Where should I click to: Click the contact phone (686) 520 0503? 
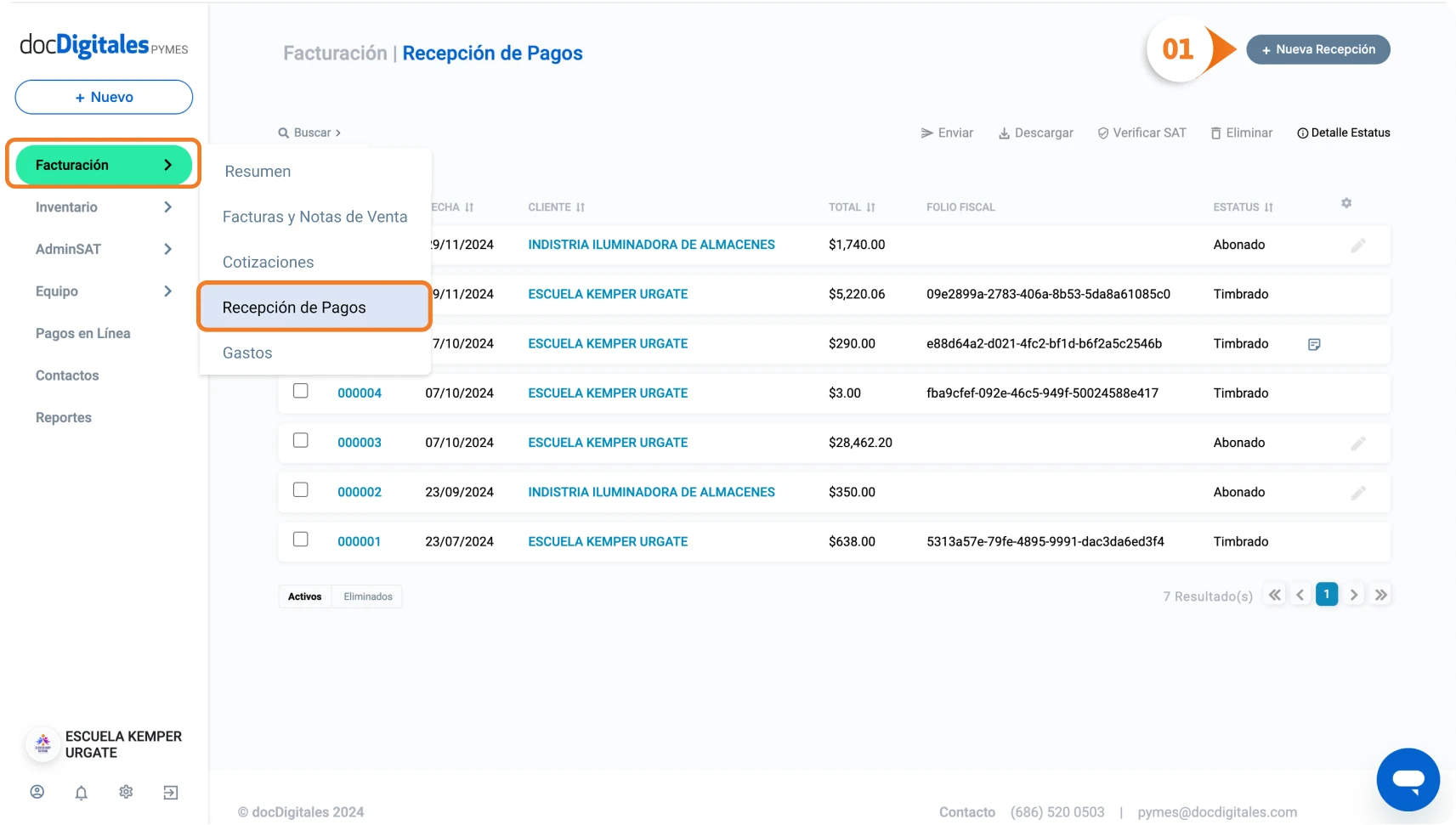coord(1057,812)
